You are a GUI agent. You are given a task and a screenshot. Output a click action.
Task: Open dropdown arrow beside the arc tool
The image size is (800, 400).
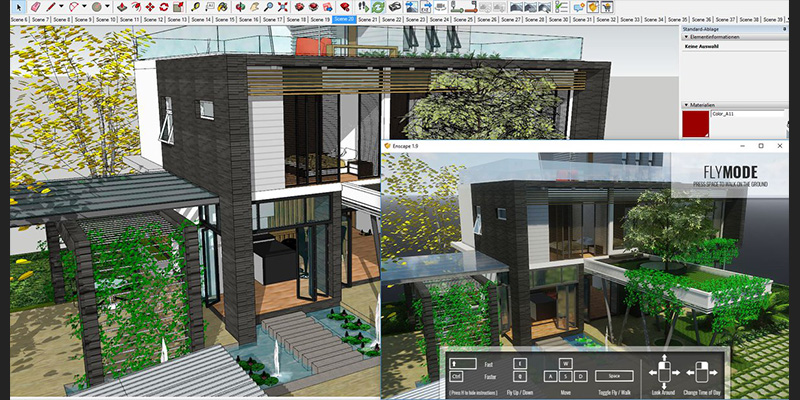click(x=84, y=7)
